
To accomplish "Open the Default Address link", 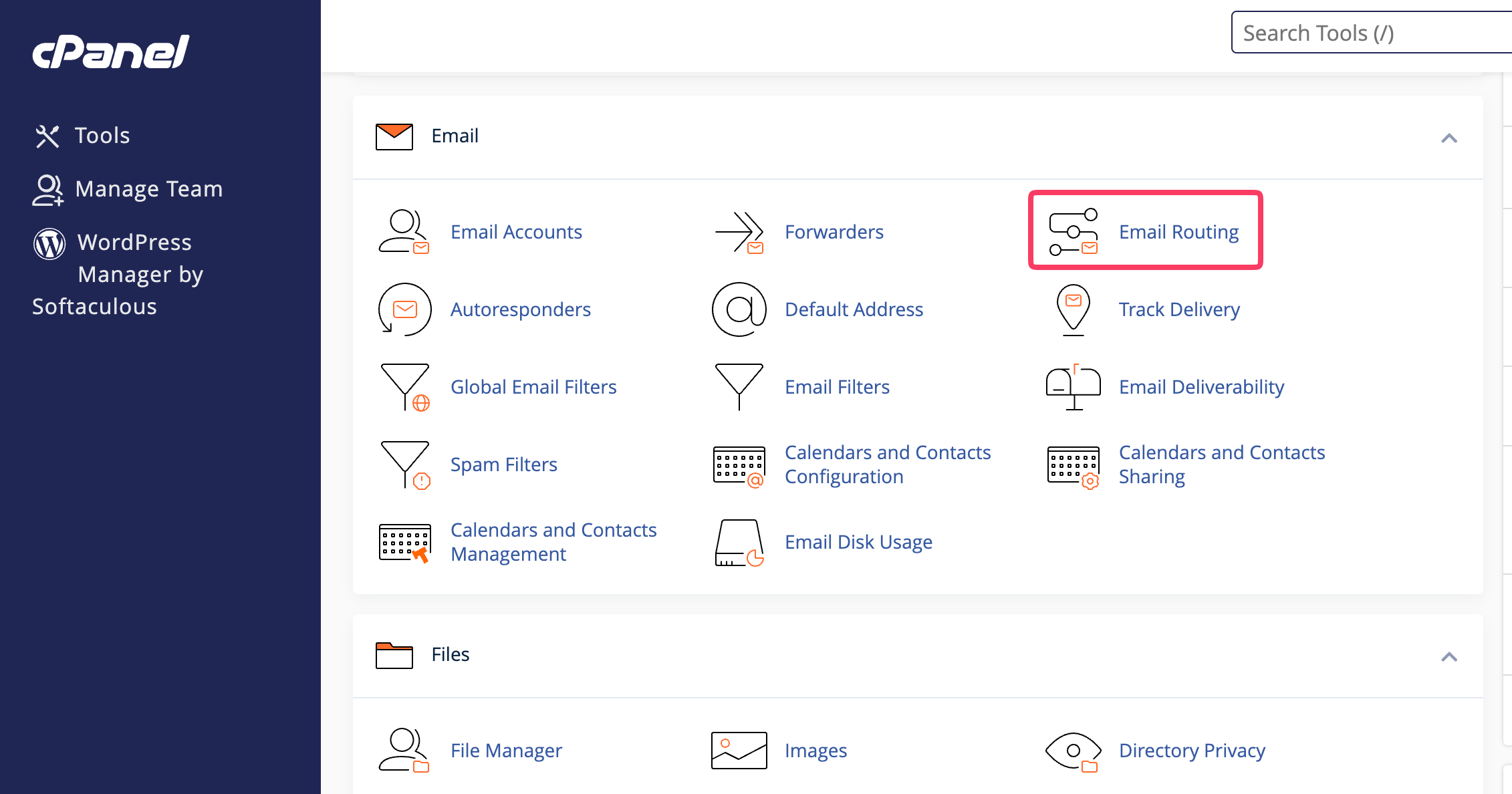I will tap(854, 309).
